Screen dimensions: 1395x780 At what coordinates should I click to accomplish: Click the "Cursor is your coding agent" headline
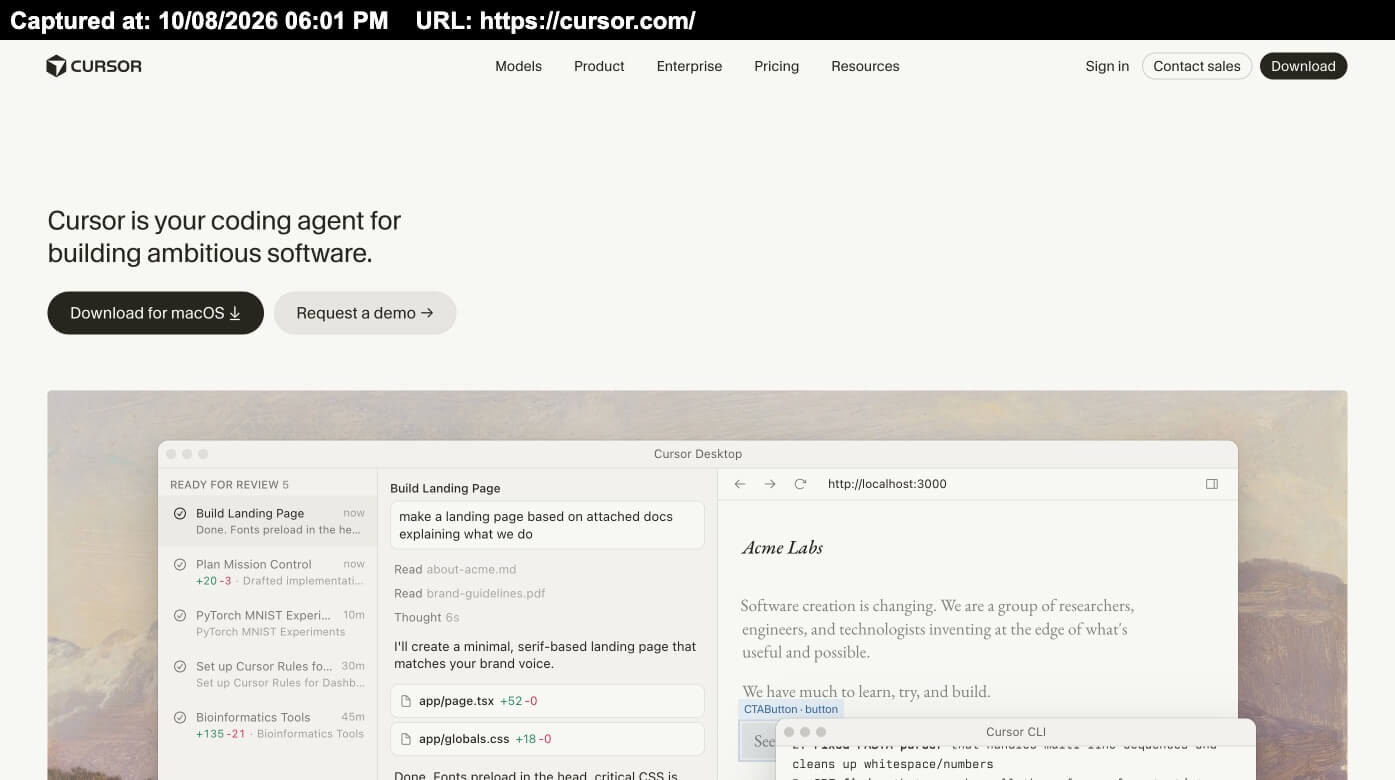(225, 237)
